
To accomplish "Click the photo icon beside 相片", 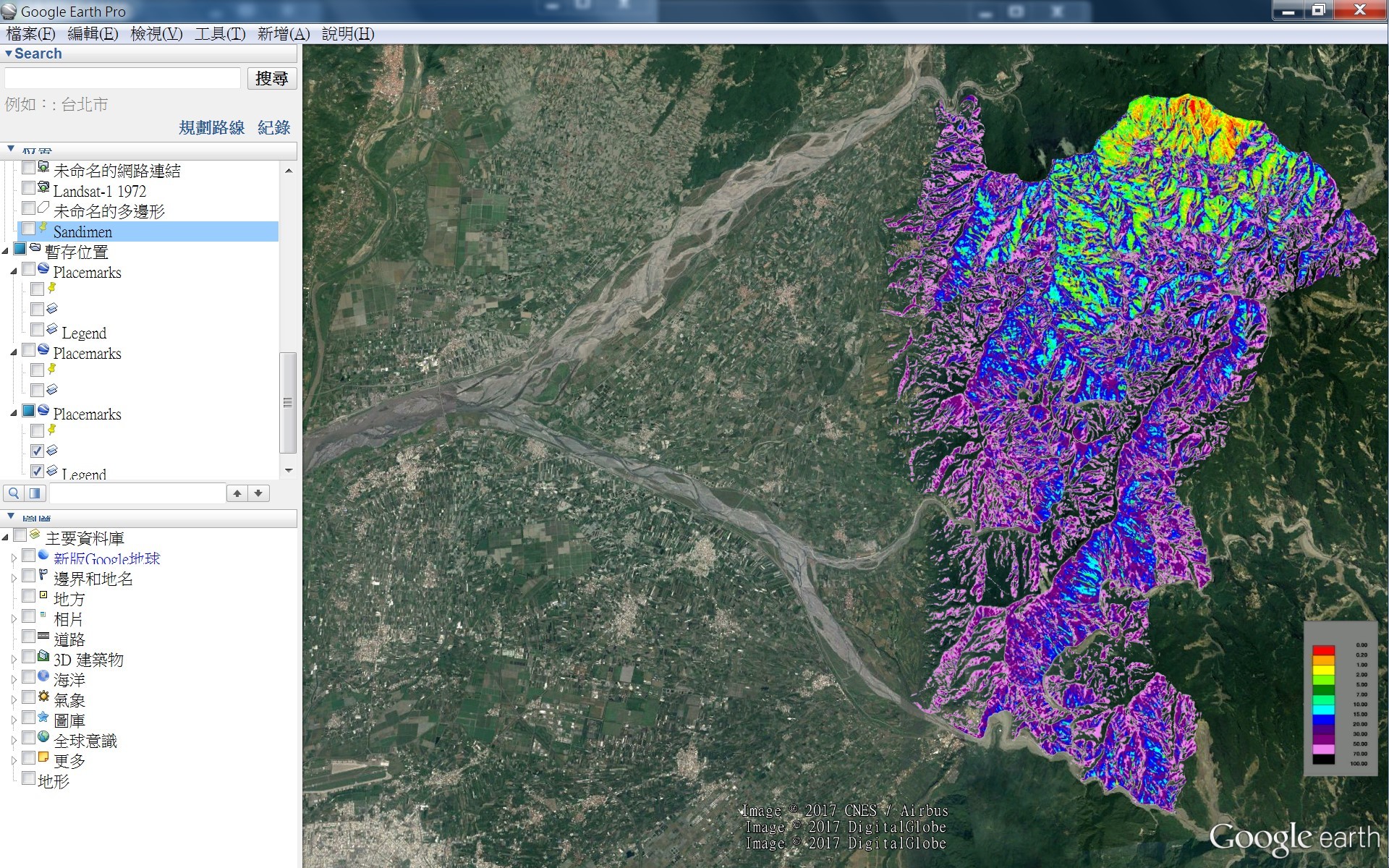I will 43,616.
